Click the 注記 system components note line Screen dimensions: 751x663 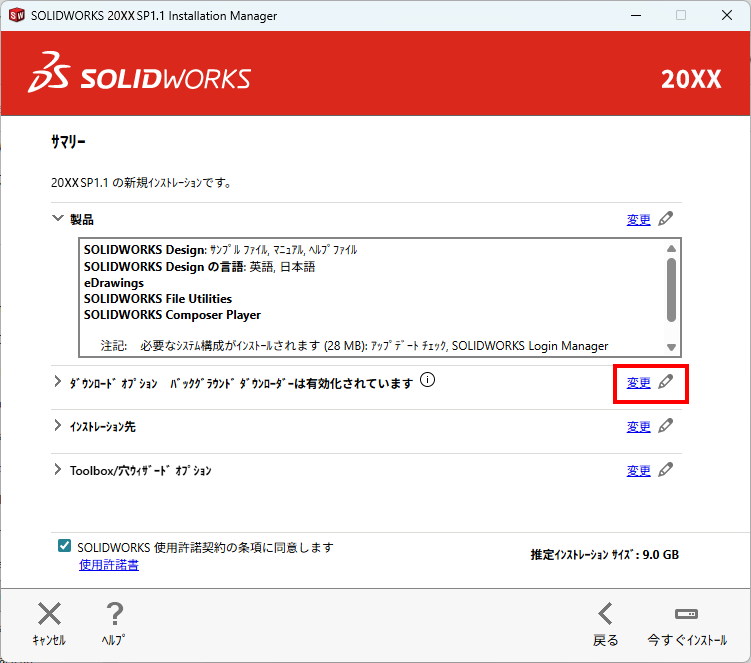[x=354, y=346]
